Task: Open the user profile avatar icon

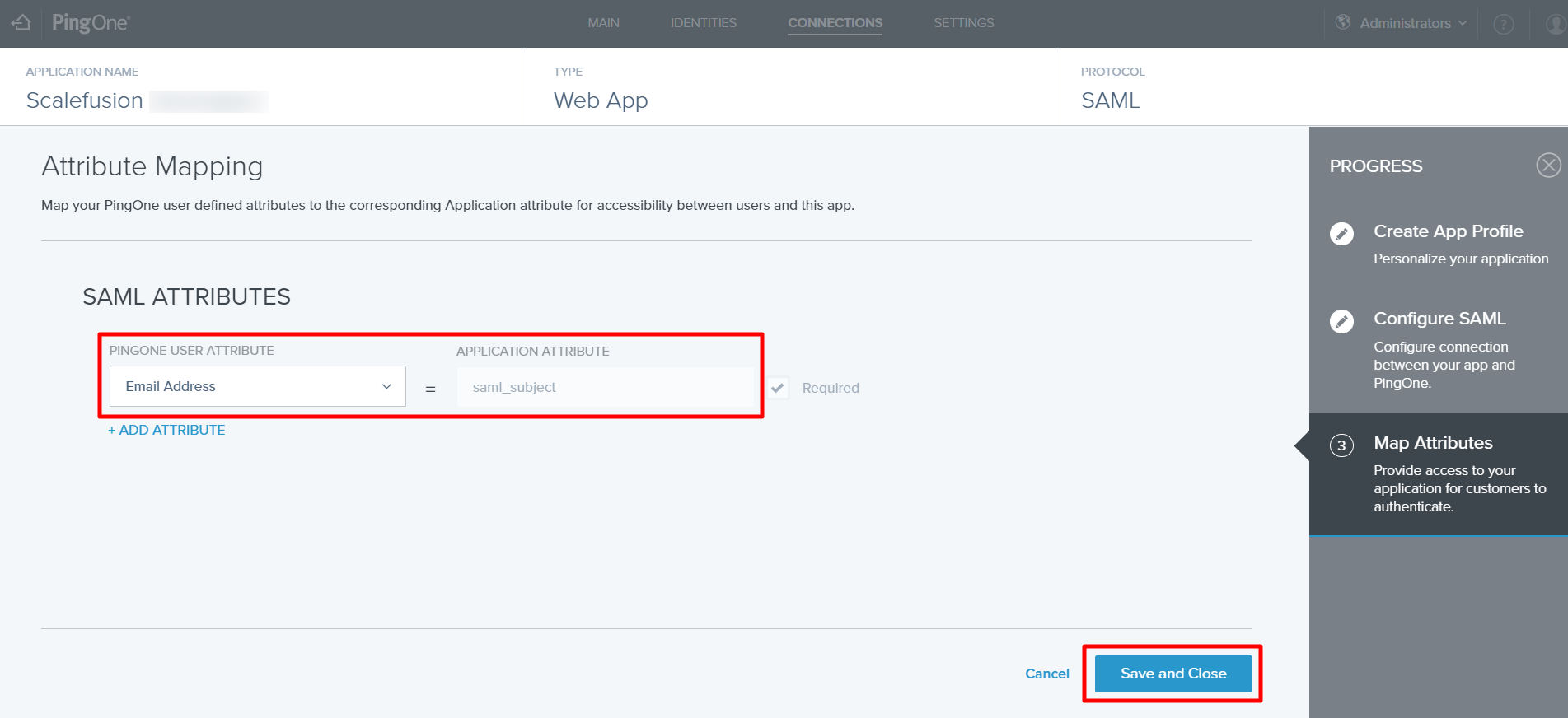Action: pyautogui.click(x=1556, y=24)
